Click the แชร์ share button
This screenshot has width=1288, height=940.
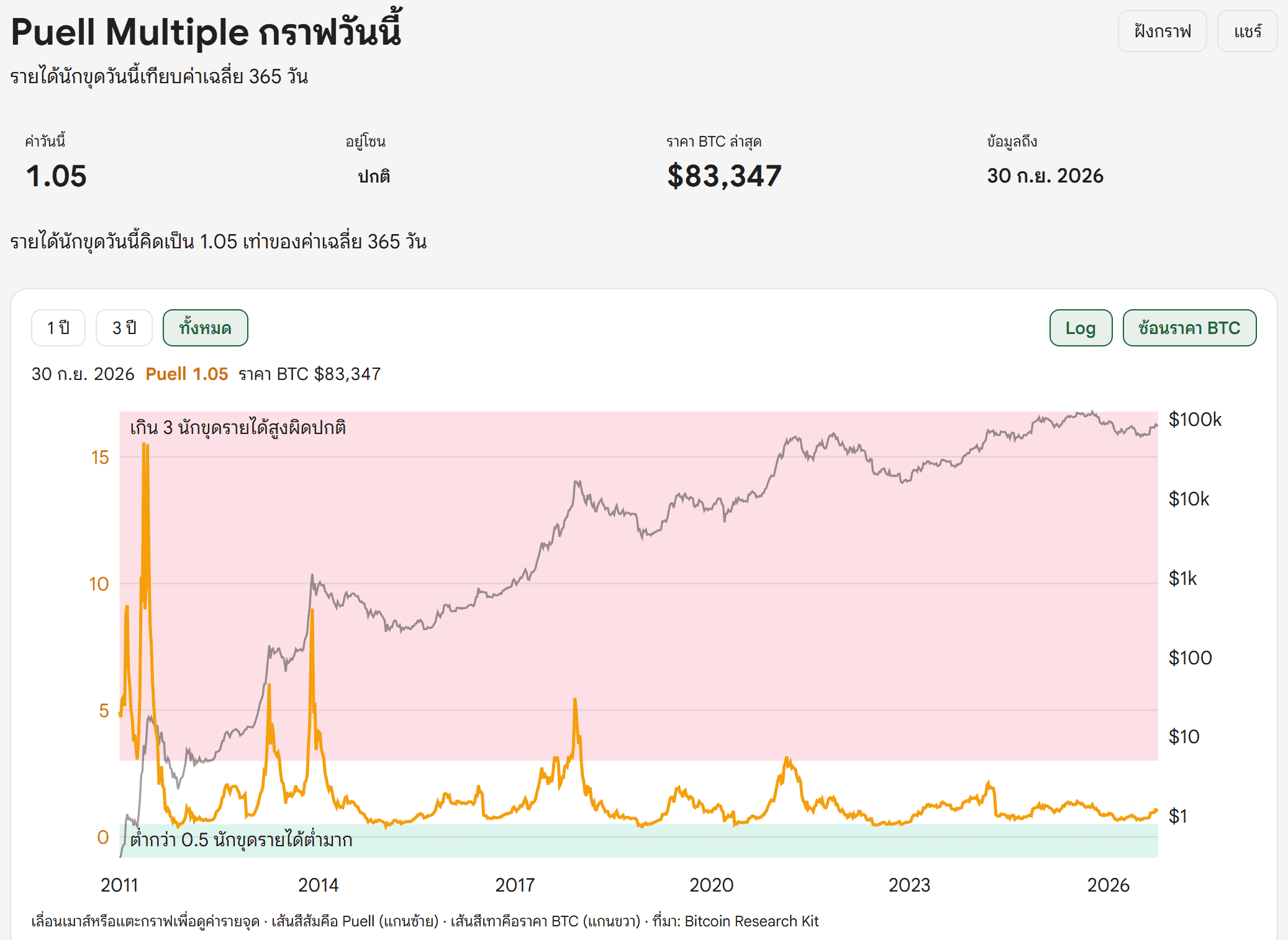[x=1247, y=31]
